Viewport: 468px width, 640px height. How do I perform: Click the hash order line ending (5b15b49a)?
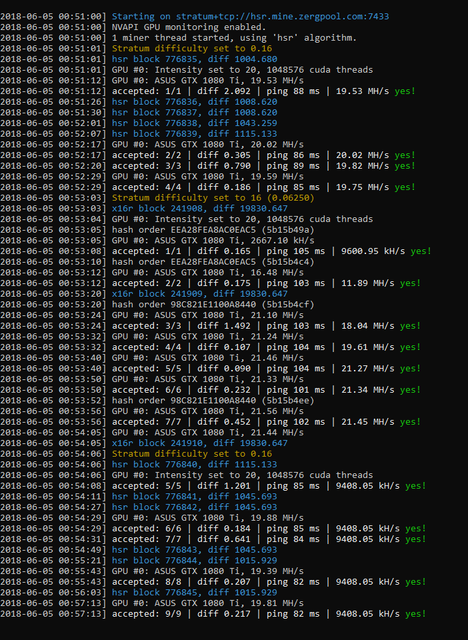tap(157, 229)
